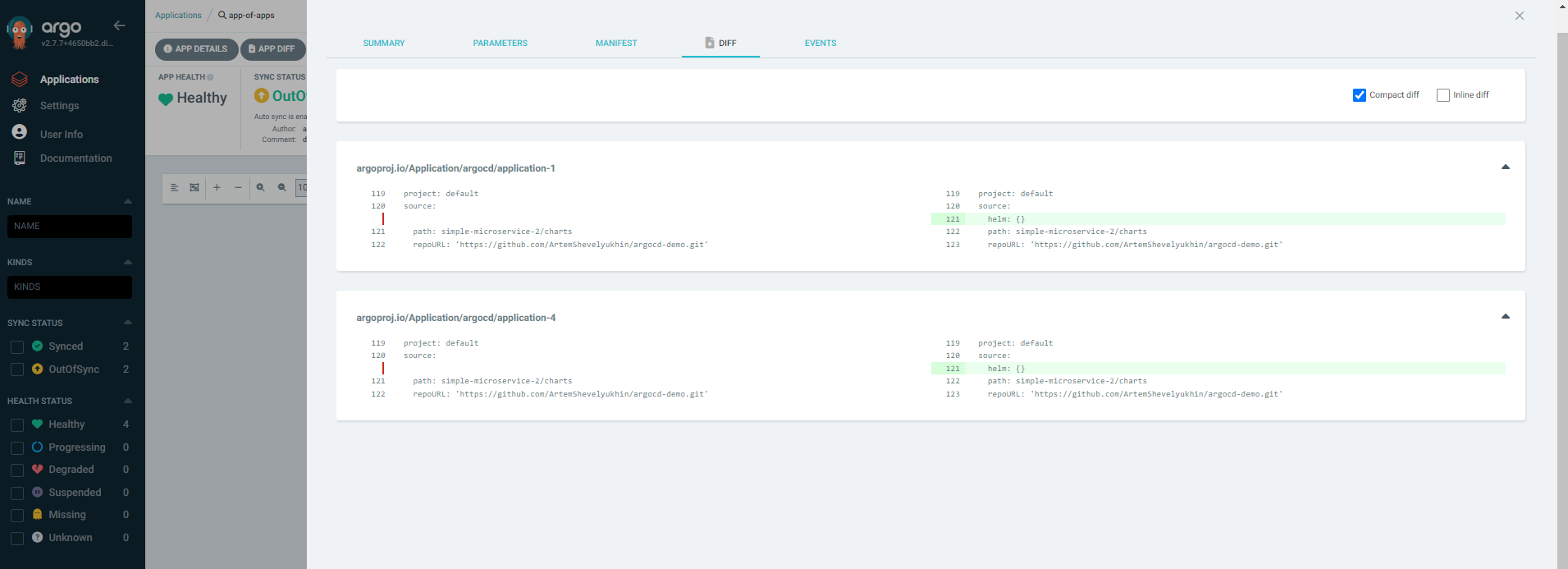
Task: Collapse the sidebar with the back arrow
Action: 120,25
